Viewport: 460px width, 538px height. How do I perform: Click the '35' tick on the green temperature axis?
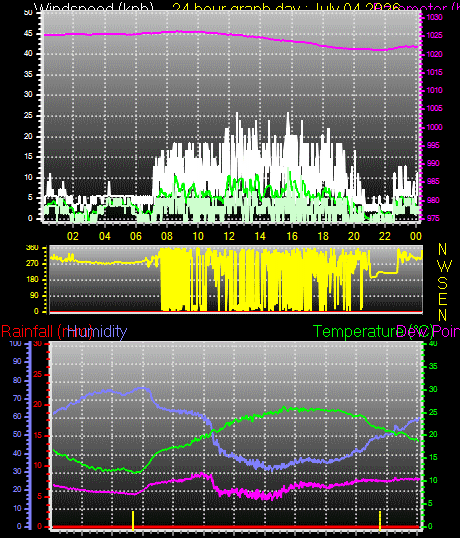click(x=433, y=366)
